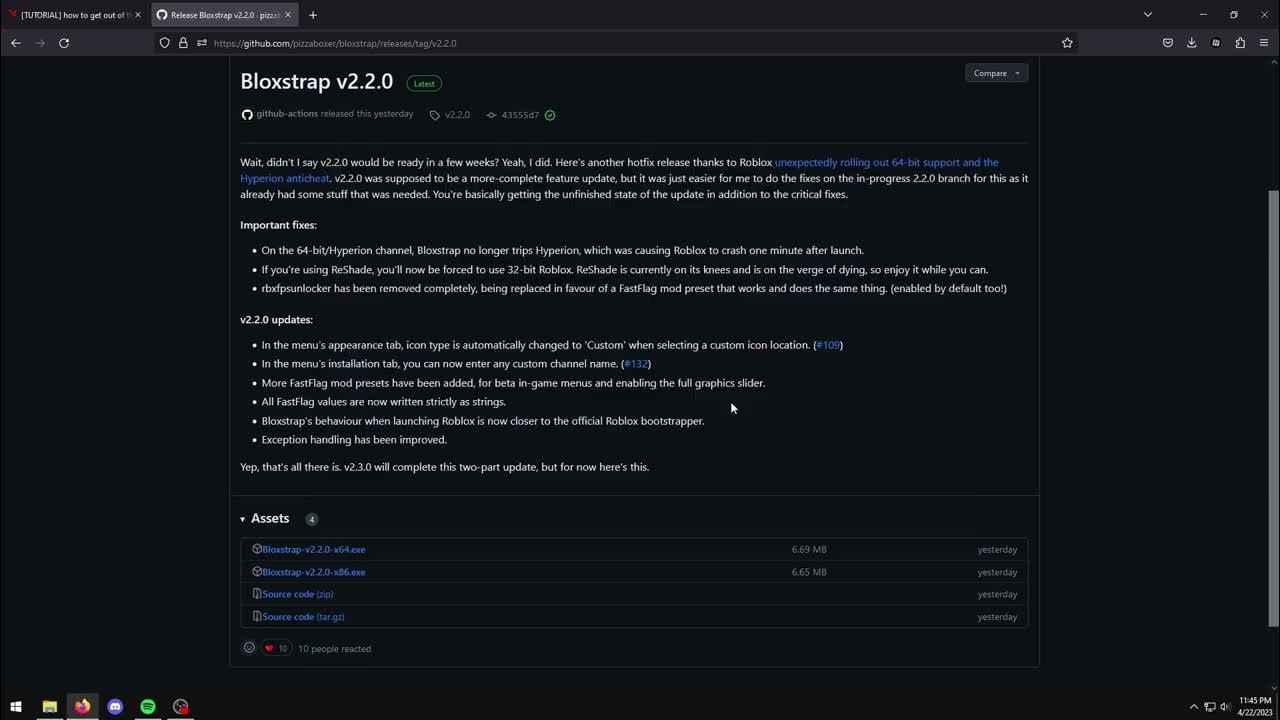Click the Assets count badge showing 4
This screenshot has height=720, width=1280.
click(311, 519)
